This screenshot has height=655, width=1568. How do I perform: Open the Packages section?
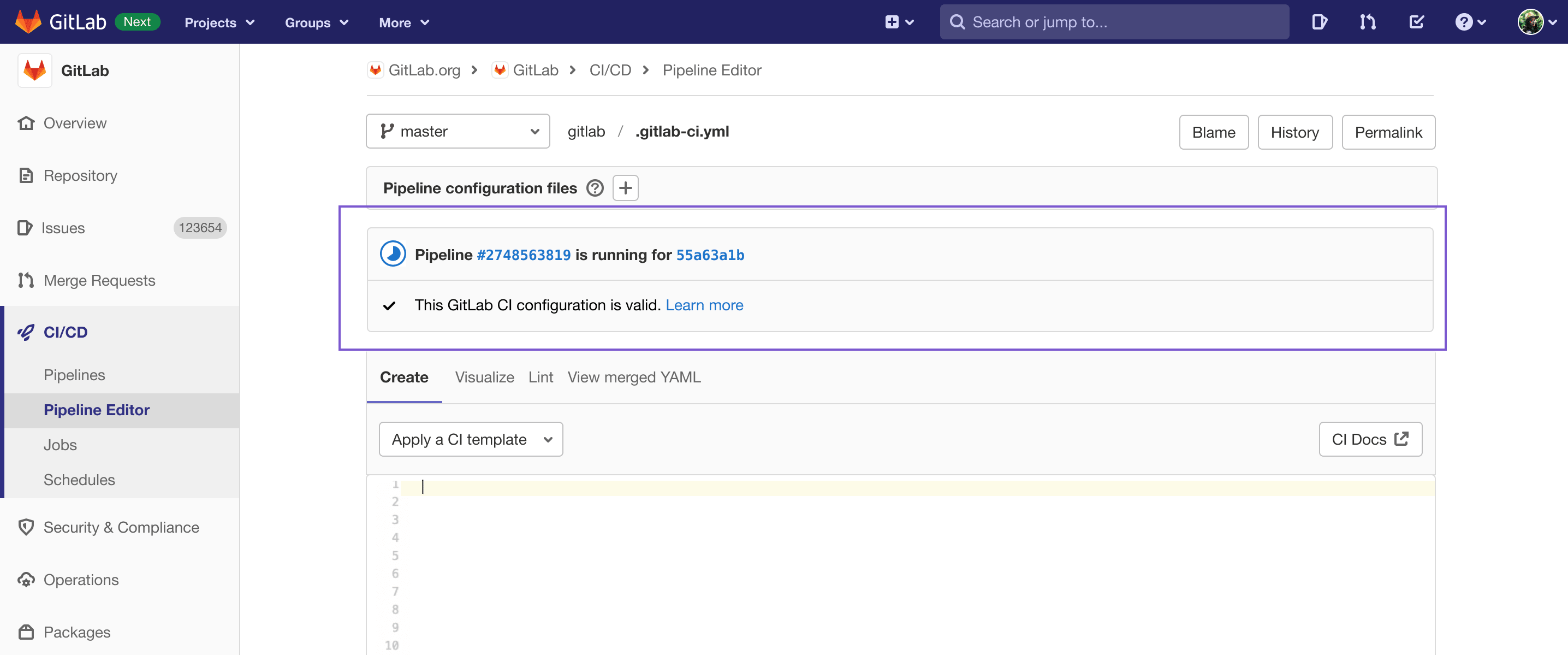(76, 632)
